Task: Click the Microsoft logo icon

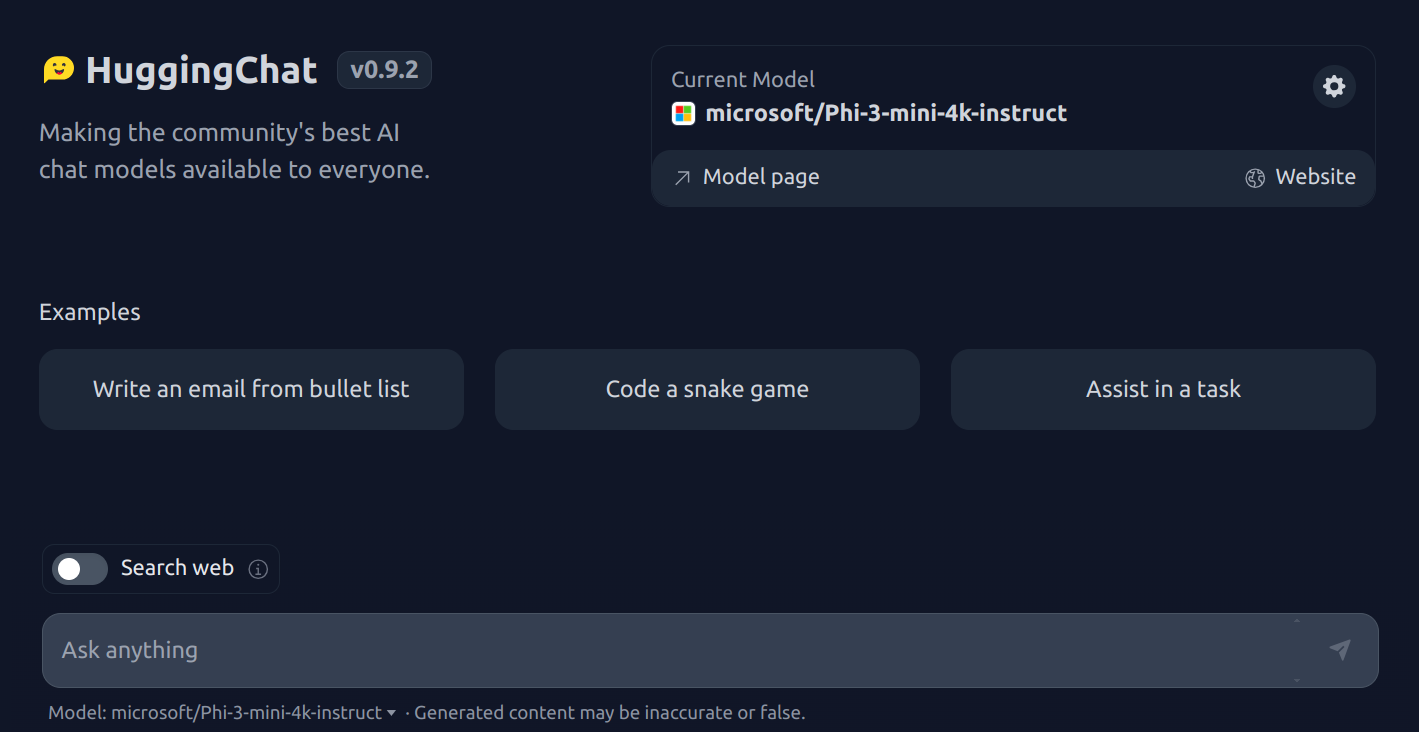Action: [x=683, y=113]
